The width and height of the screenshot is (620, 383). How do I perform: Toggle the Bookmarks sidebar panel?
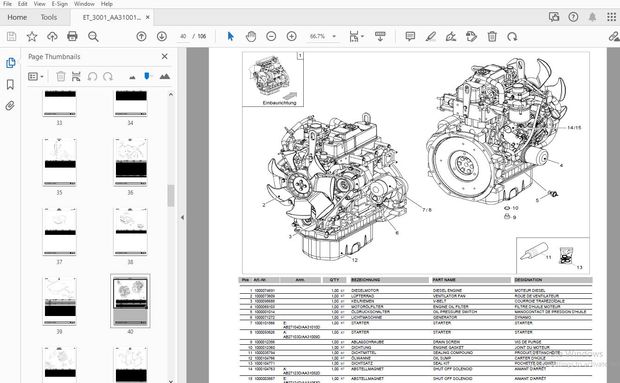click(10, 84)
